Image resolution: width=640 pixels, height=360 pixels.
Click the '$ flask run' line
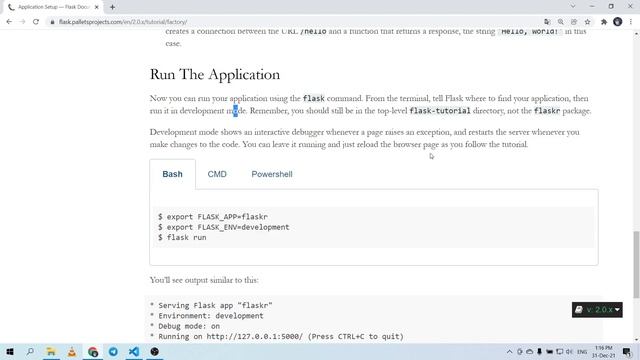tap(182, 238)
